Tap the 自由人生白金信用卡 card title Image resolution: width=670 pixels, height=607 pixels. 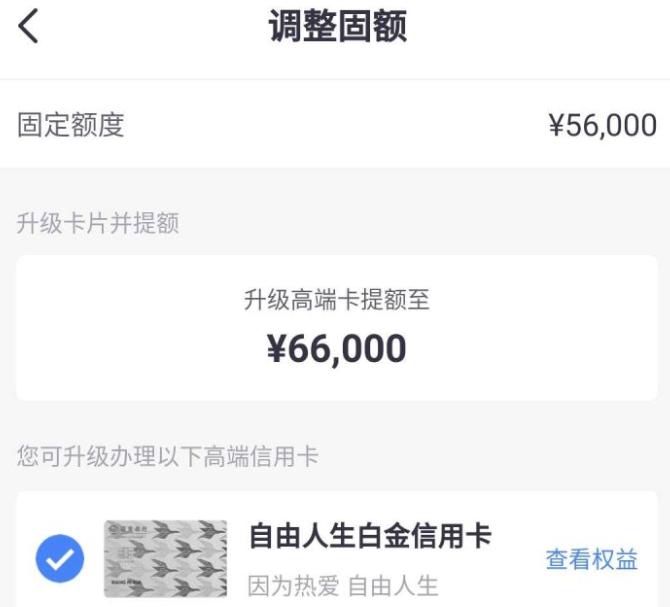click(x=370, y=536)
